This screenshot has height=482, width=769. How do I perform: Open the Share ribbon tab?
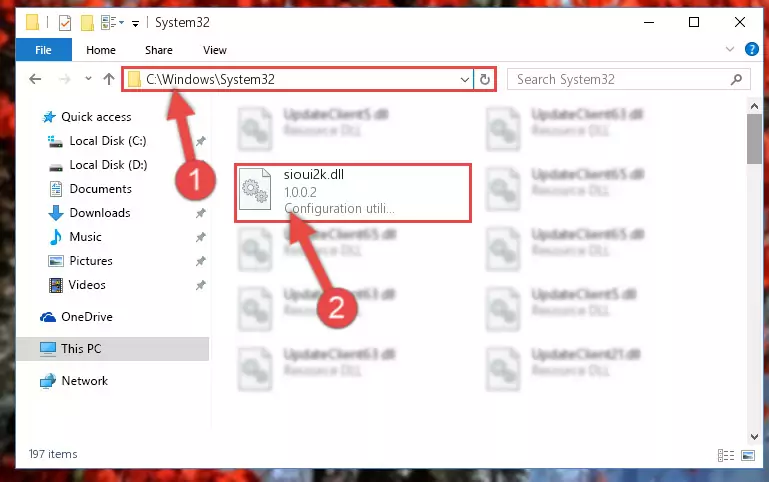tap(158, 50)
